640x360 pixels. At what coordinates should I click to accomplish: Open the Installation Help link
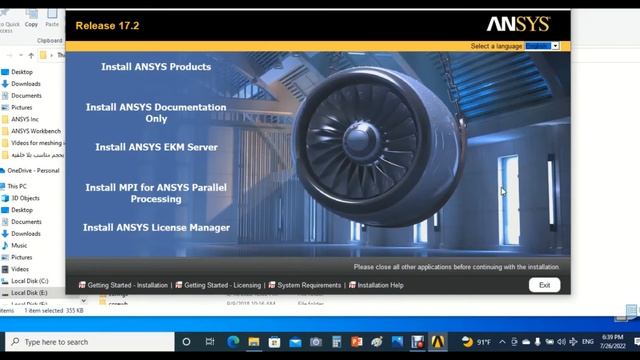click(x=380, y=285)
